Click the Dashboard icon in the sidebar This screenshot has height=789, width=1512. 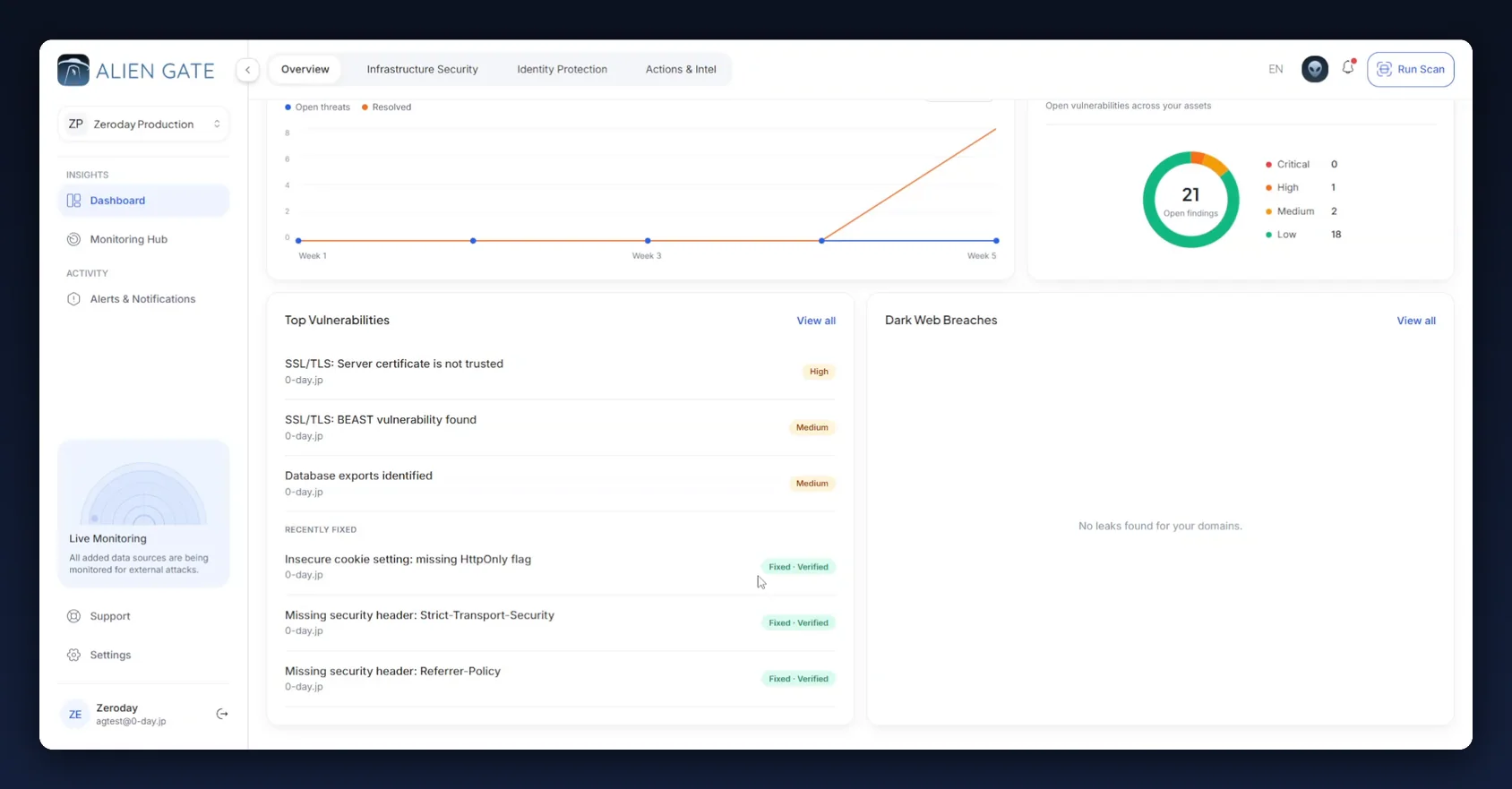pos(74,201)
